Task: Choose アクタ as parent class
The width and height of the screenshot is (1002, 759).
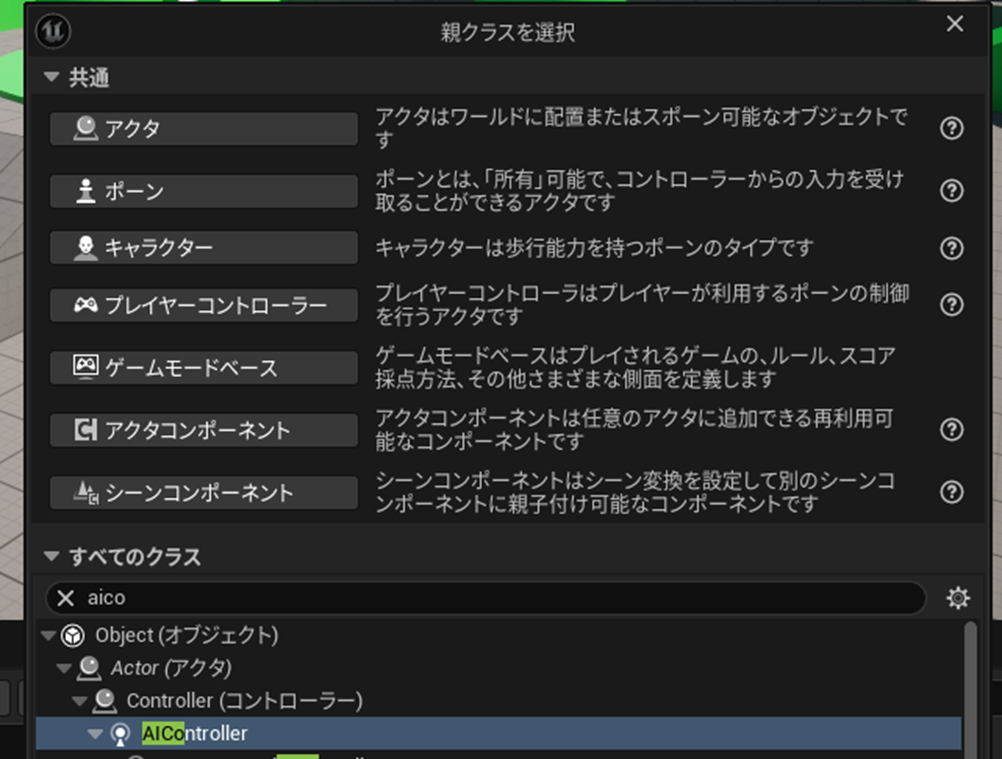Action: click(204, 129)
